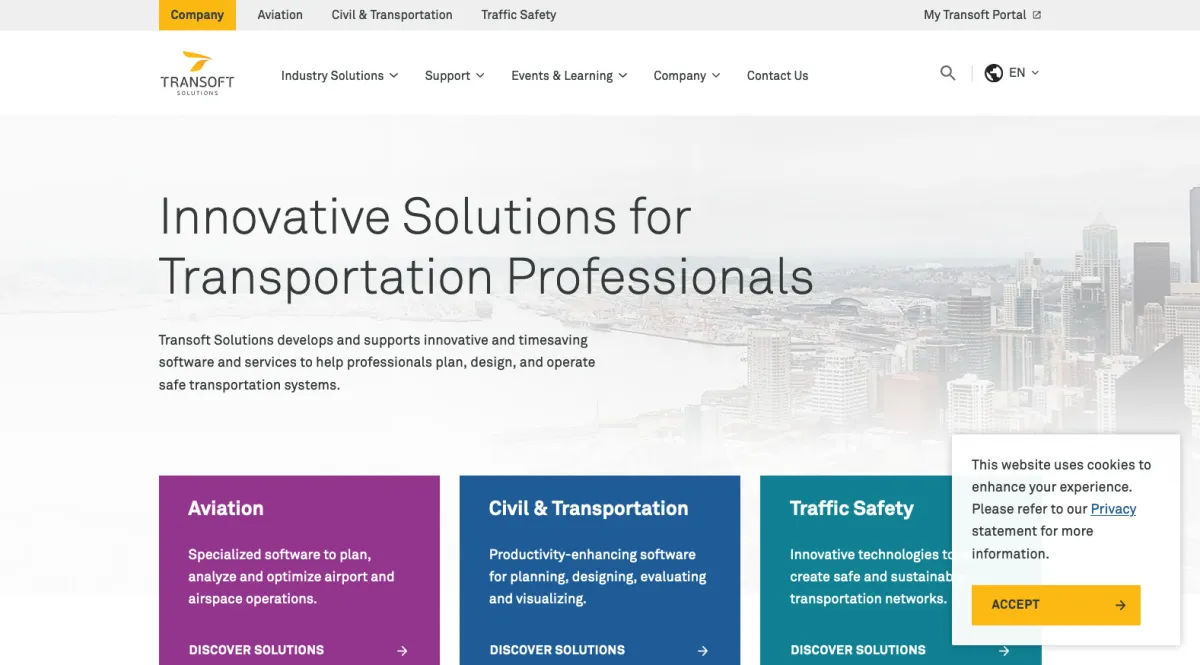Expand the Industry Solutions menu
The height and width of the screenshot is (665, 1200).
coord(340,76)
